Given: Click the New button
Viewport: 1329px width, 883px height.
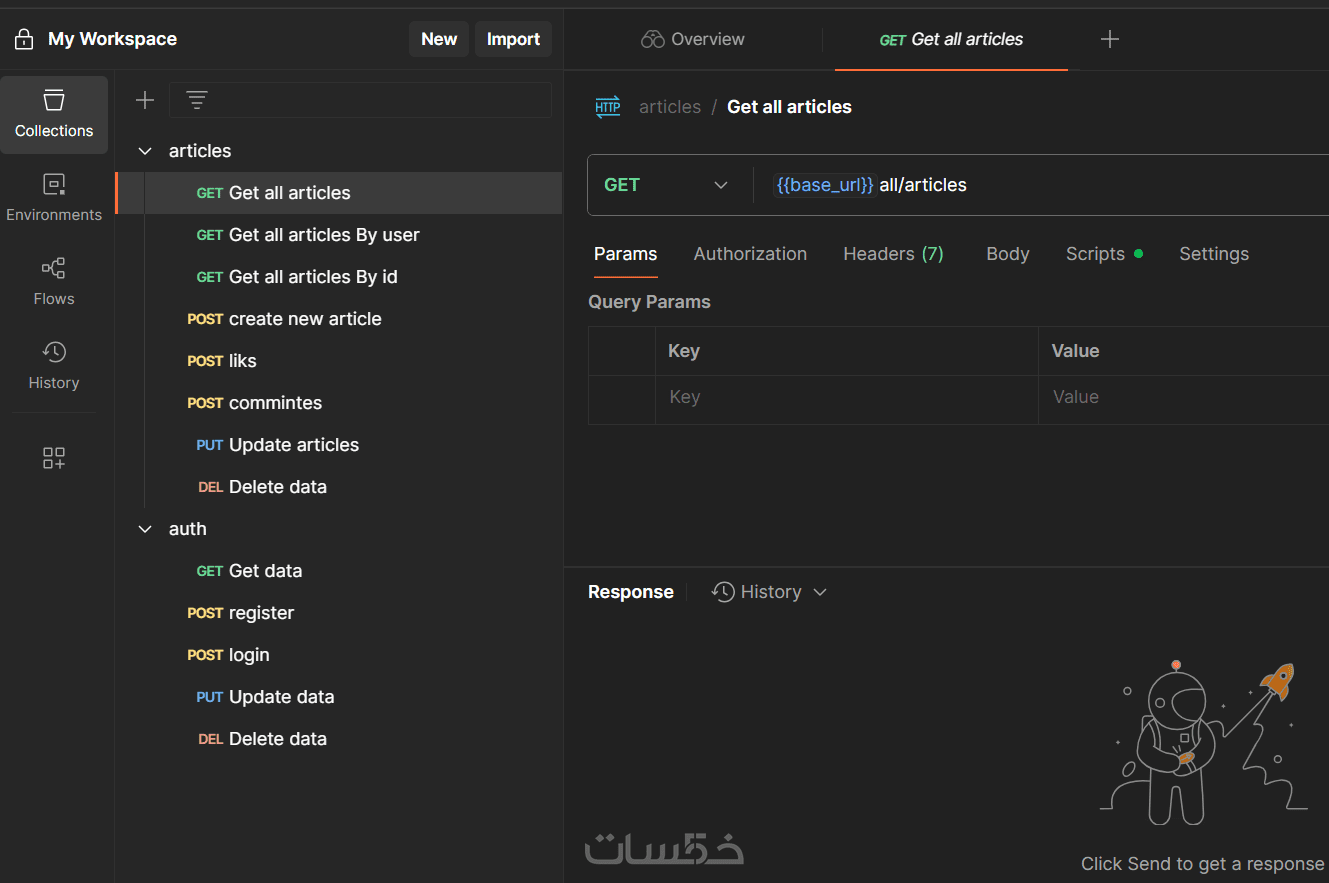Looking at the screenshot, I should [x=439, y=39].
